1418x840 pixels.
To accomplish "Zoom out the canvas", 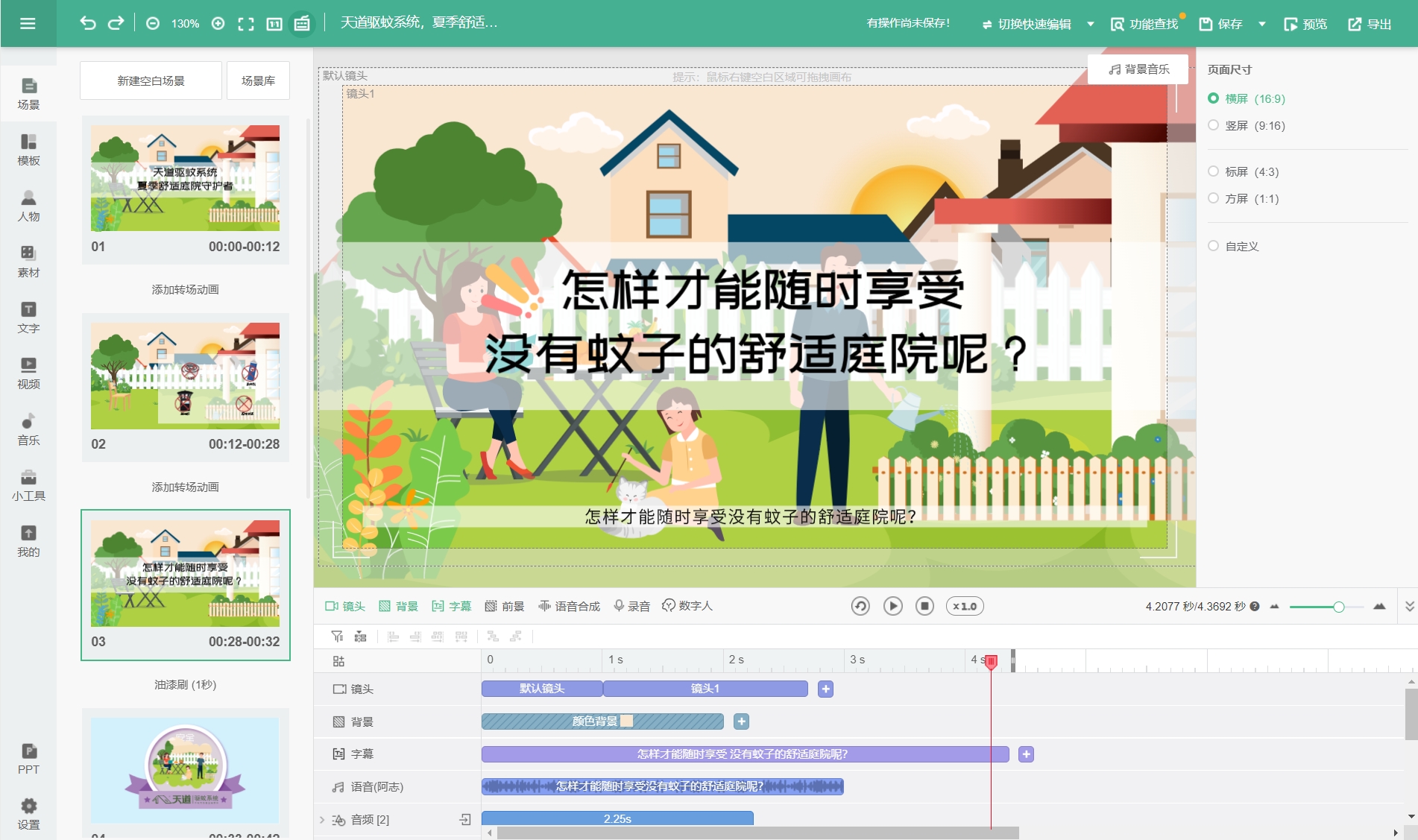I will coord(153,24).
